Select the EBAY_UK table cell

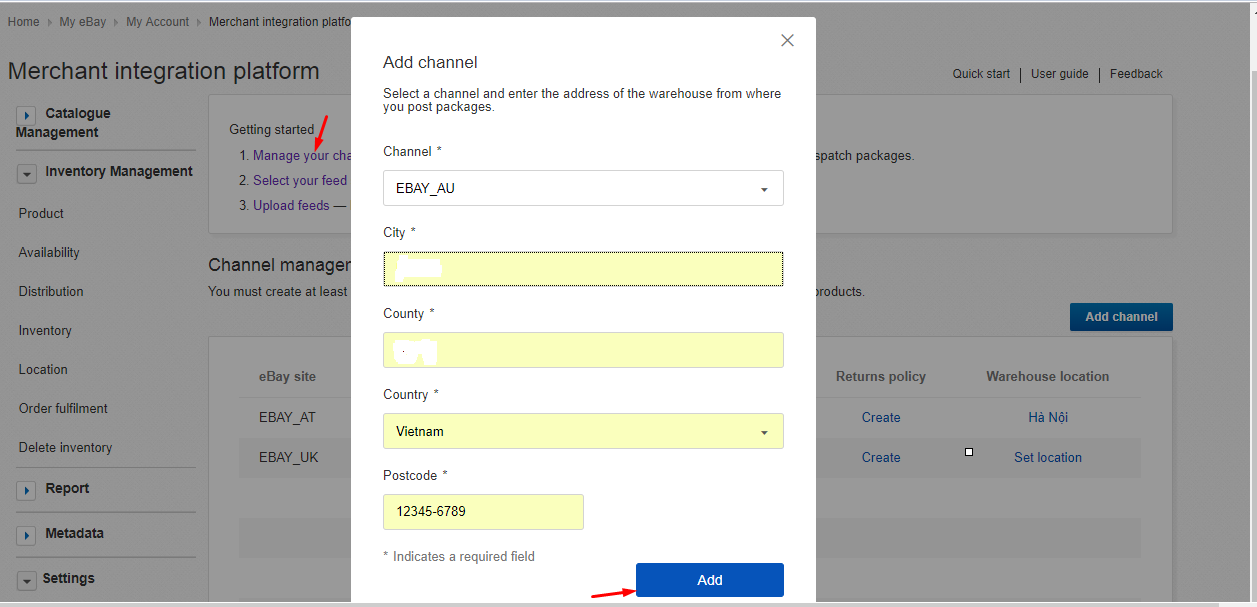pos(288,458)
